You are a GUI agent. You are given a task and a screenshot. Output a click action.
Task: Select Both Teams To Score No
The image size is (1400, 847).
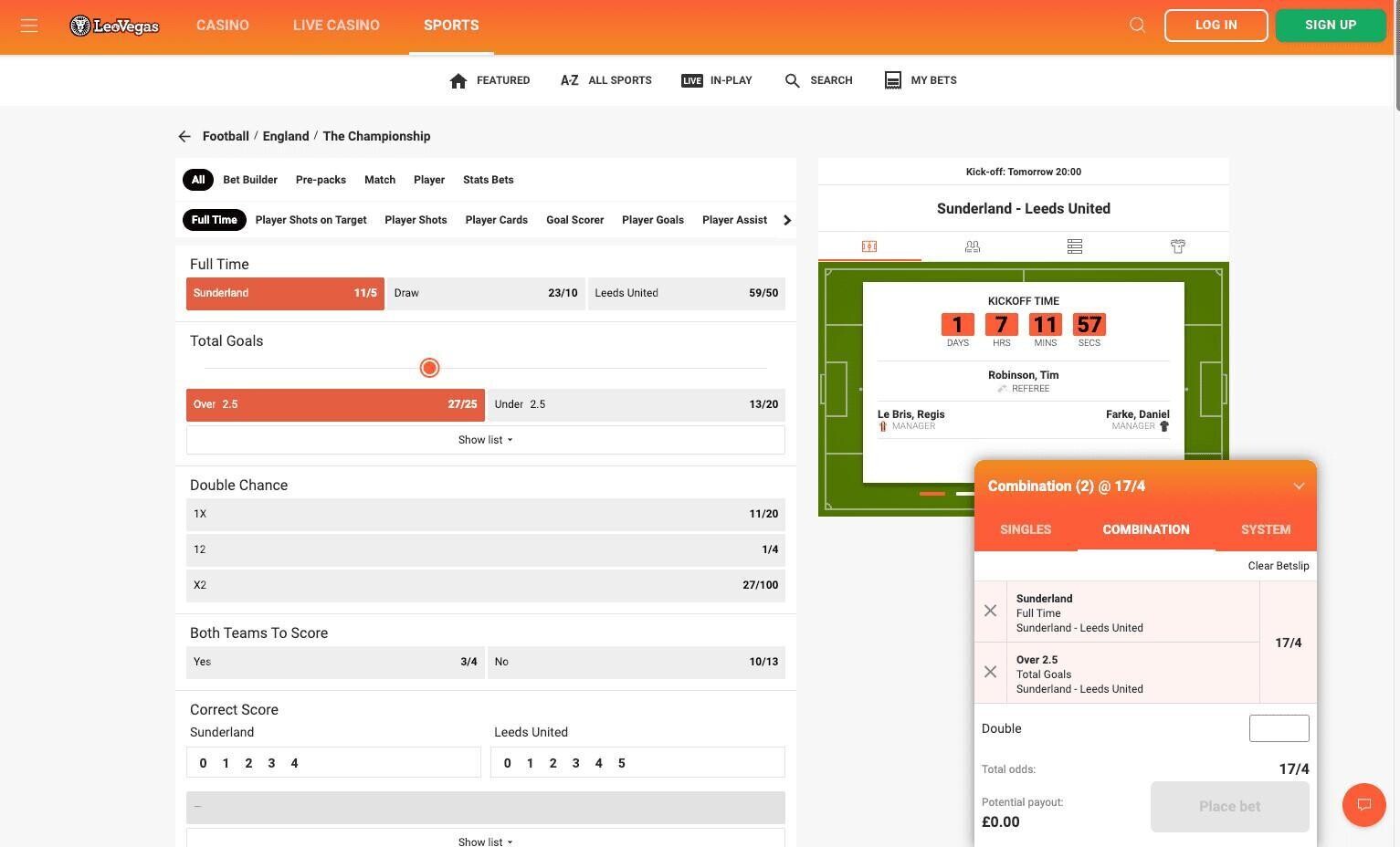point(637,662)
